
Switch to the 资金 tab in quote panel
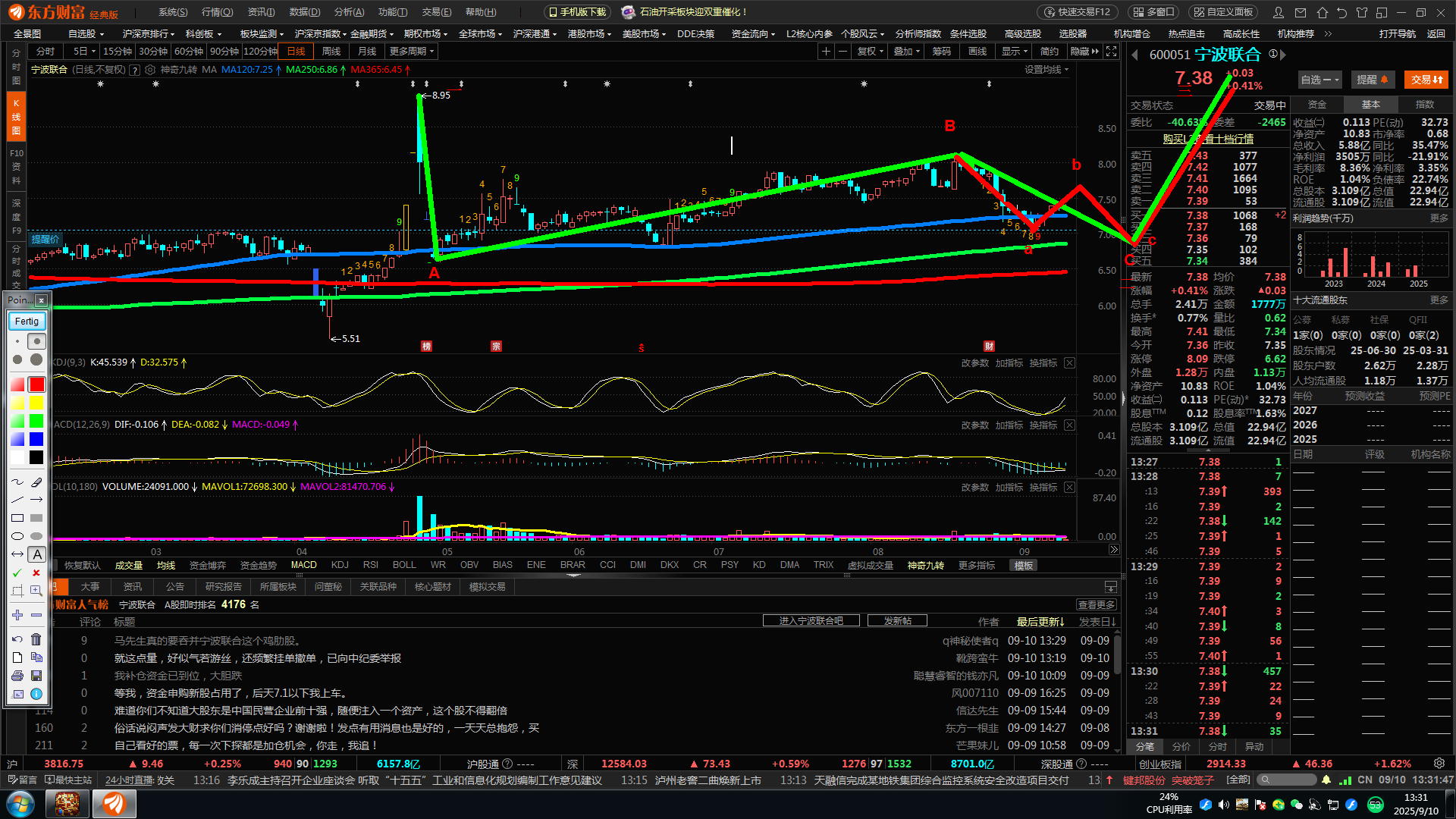[x=1317, y=104]
